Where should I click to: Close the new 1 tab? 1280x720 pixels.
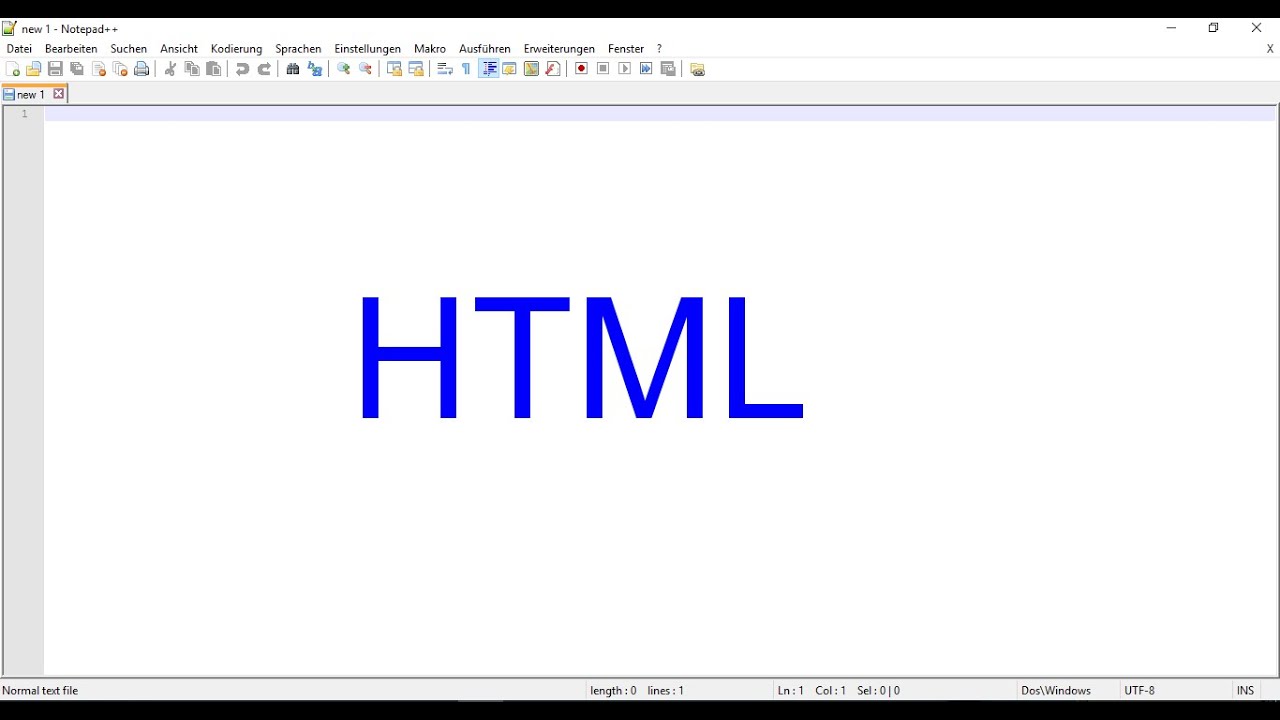point(59,94)
